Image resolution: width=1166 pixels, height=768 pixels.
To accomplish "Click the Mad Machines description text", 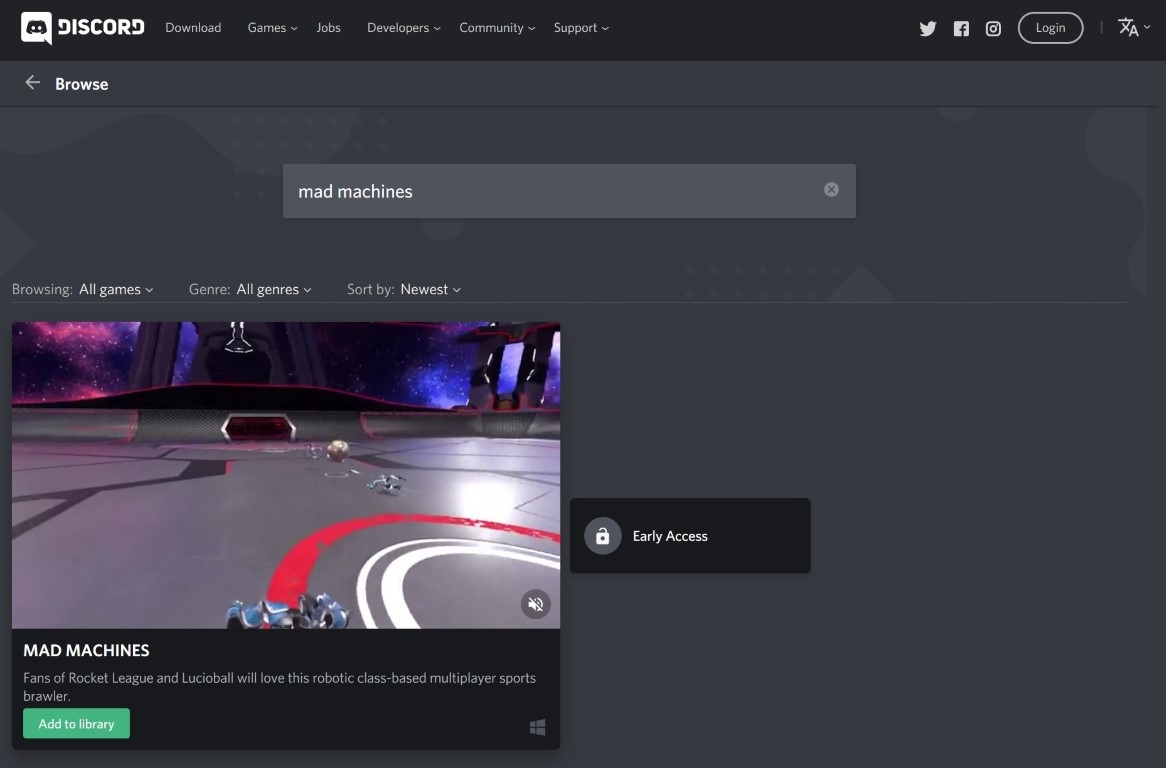I will (280, 687).
